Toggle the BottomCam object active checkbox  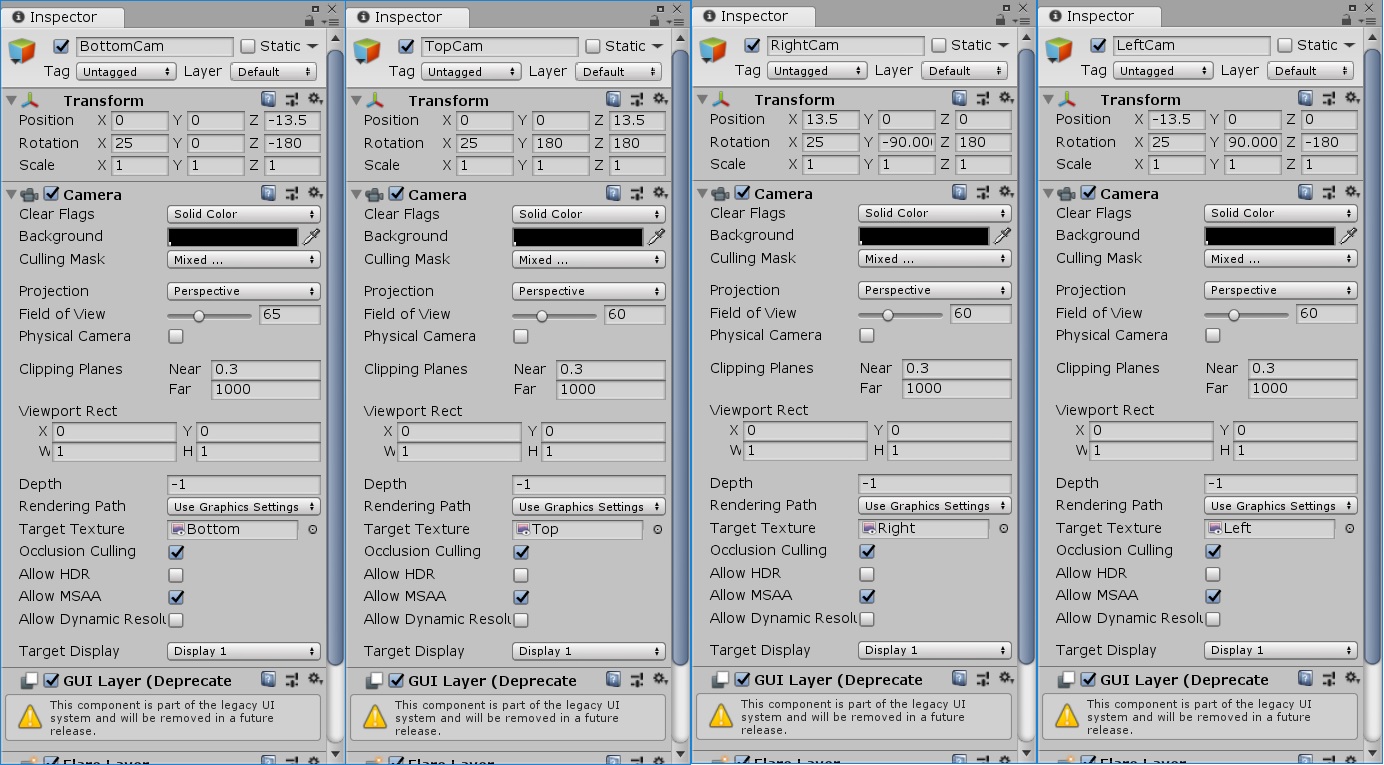(x=61, y=46)
